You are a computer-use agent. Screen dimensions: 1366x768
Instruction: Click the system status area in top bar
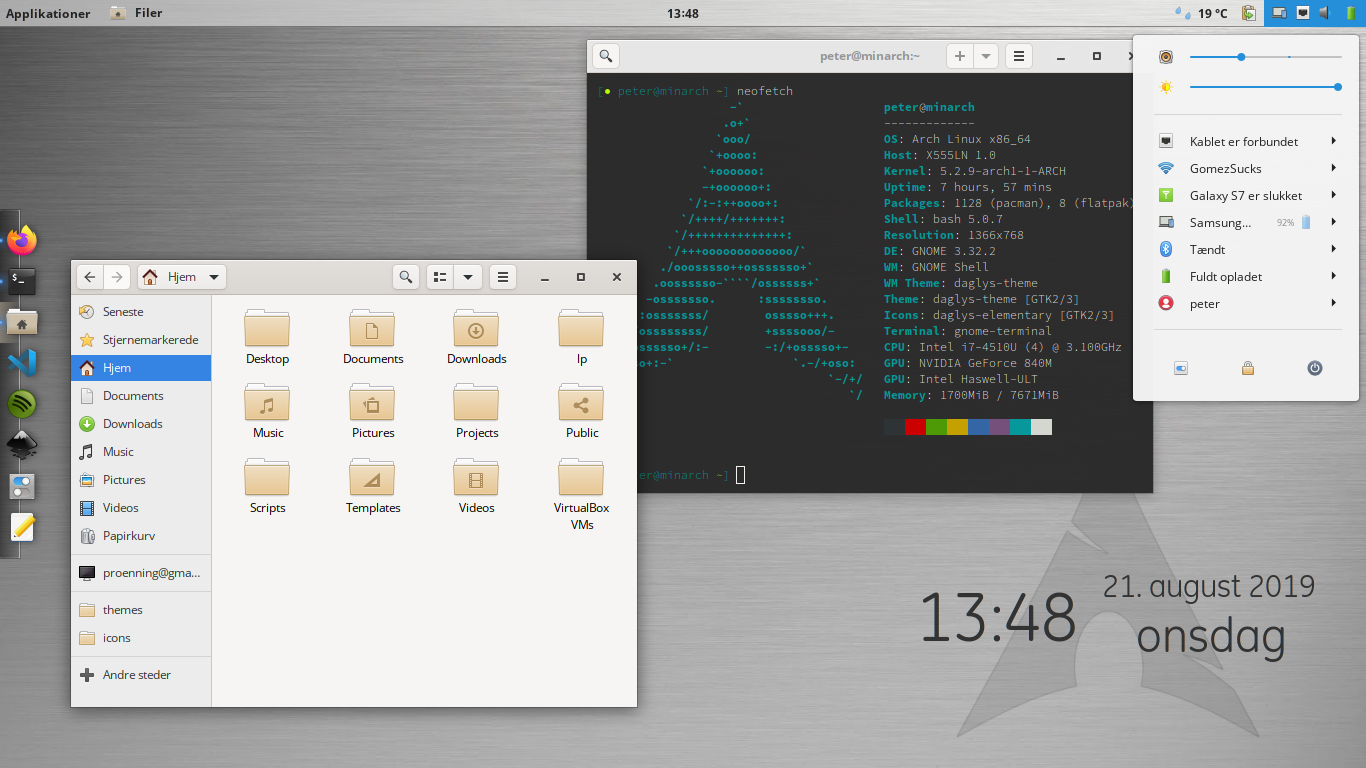(1314, 13)
